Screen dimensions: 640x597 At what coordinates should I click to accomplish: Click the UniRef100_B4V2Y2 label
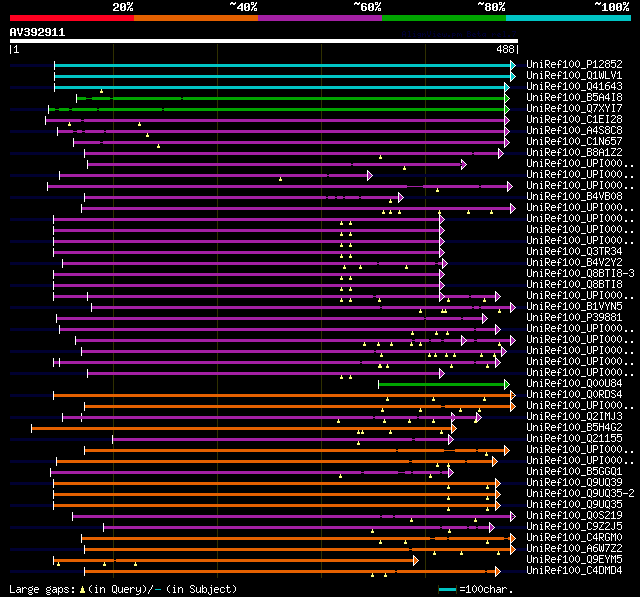pyautogui.click(x=574, y=263)
